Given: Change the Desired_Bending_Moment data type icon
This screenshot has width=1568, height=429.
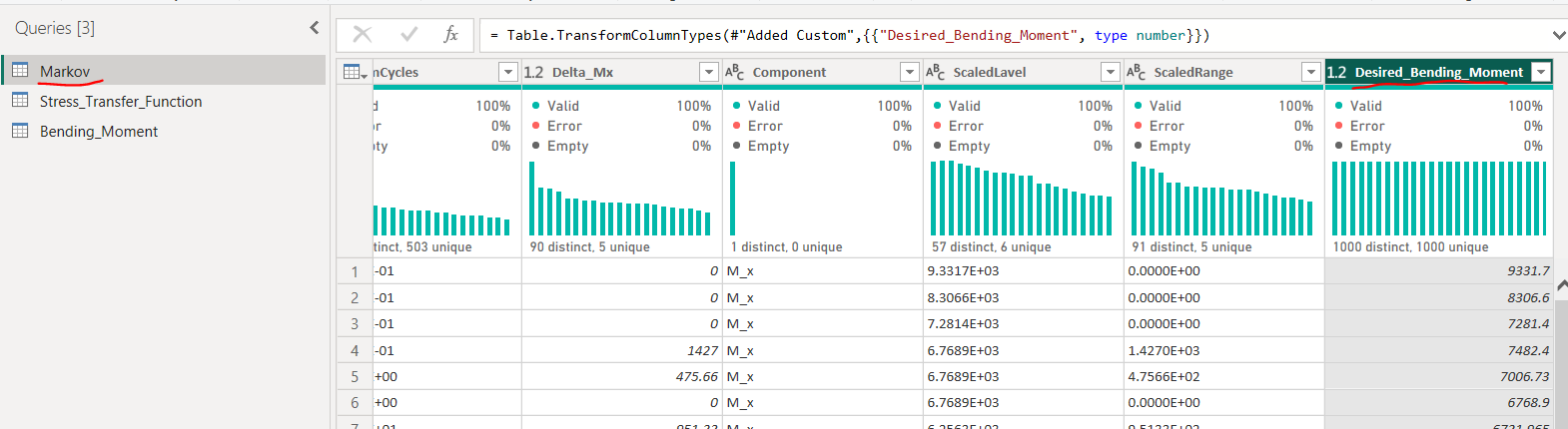Looking at the screenshot, I should coord(1337,72).
